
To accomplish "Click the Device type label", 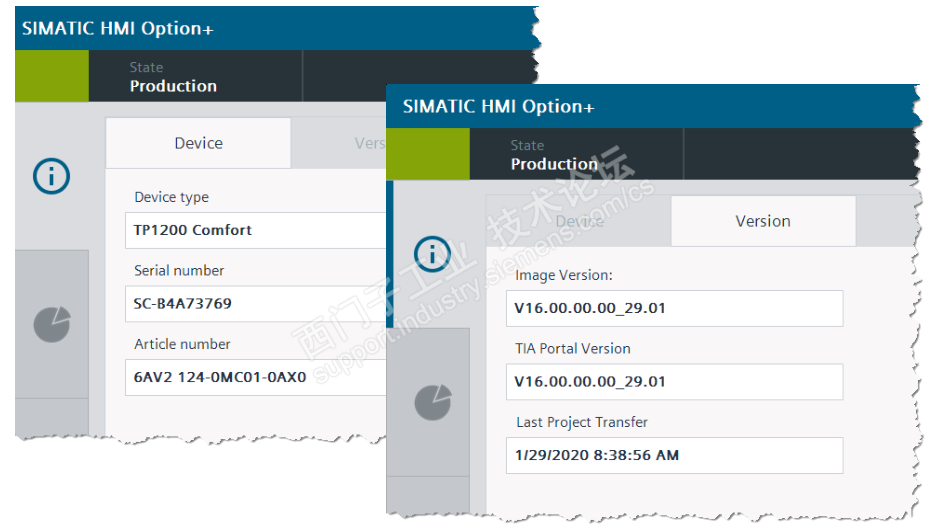I will tap(171, 197).
